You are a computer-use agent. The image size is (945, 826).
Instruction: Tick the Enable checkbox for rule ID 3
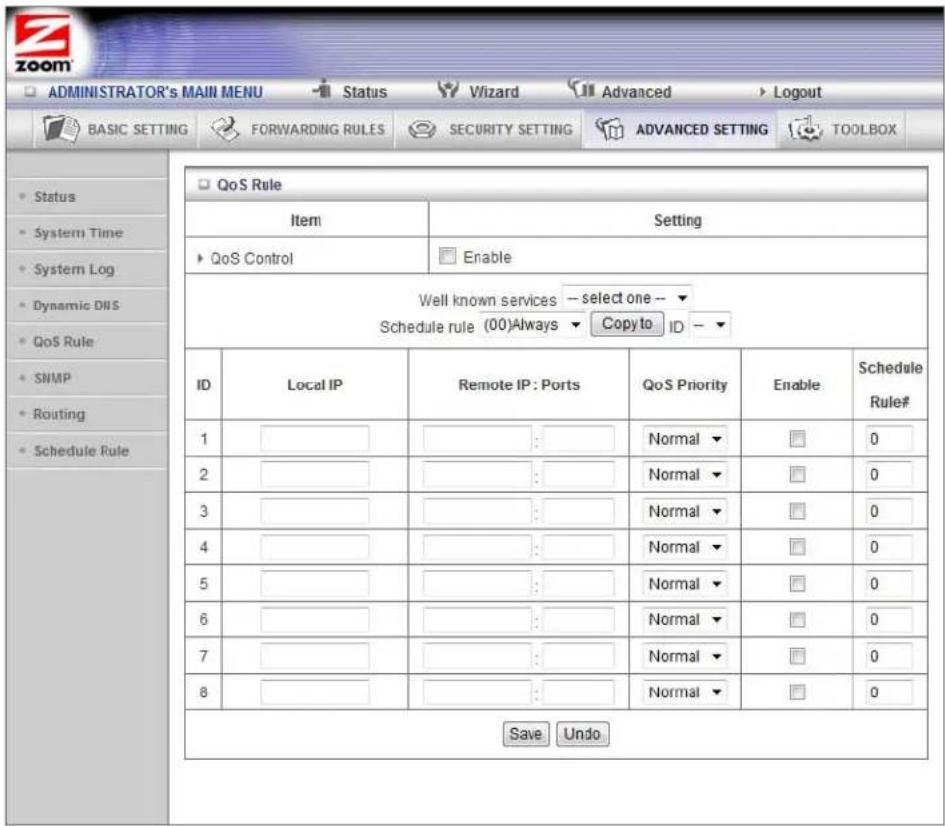[797, 511]
